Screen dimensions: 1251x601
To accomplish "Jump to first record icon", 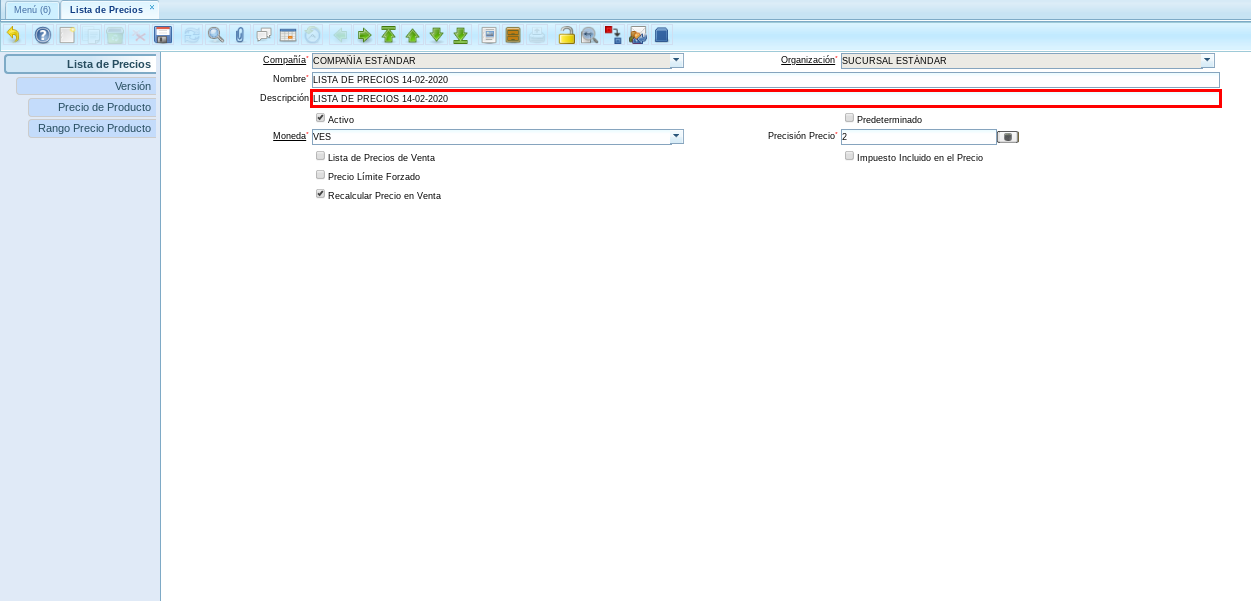I will click(388, 35).
